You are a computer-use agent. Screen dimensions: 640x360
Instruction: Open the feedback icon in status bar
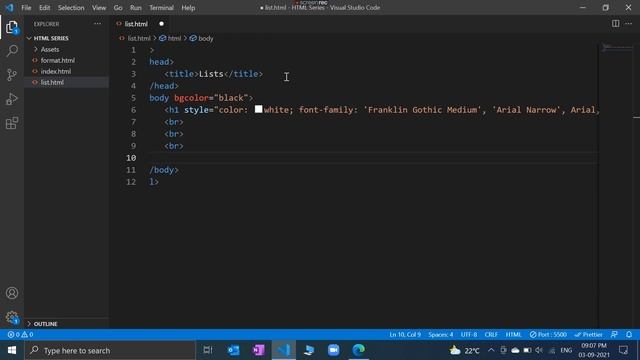coord(614,334)
